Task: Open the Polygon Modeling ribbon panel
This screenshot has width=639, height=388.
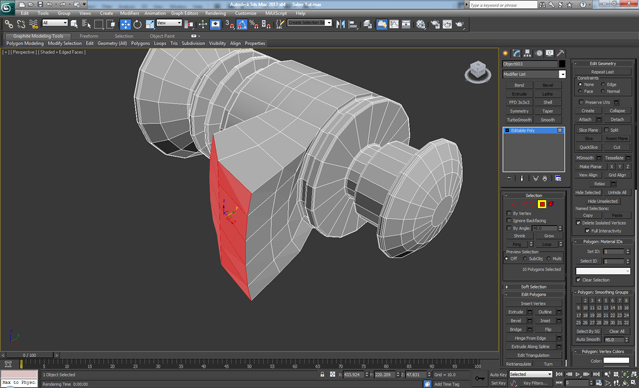Action: pyautogui.click(x=25, y=43)
